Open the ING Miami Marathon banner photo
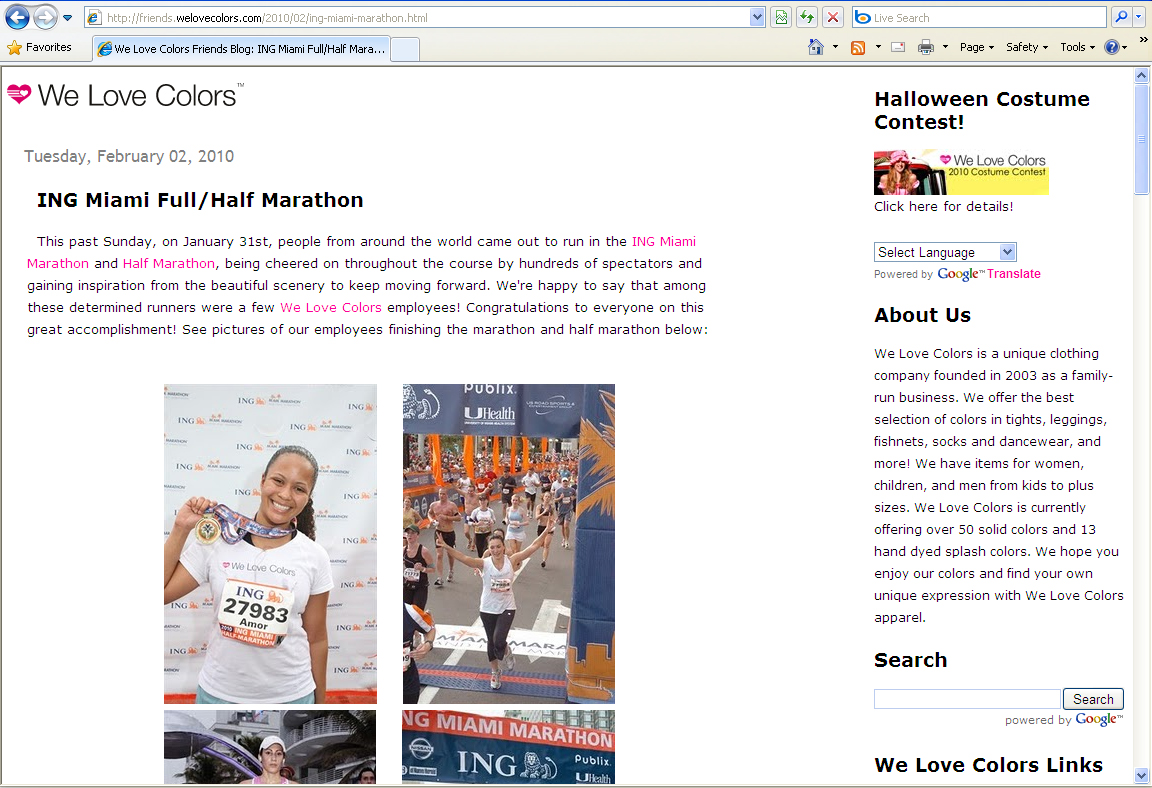1152x788 pixels. coord(508,746)
